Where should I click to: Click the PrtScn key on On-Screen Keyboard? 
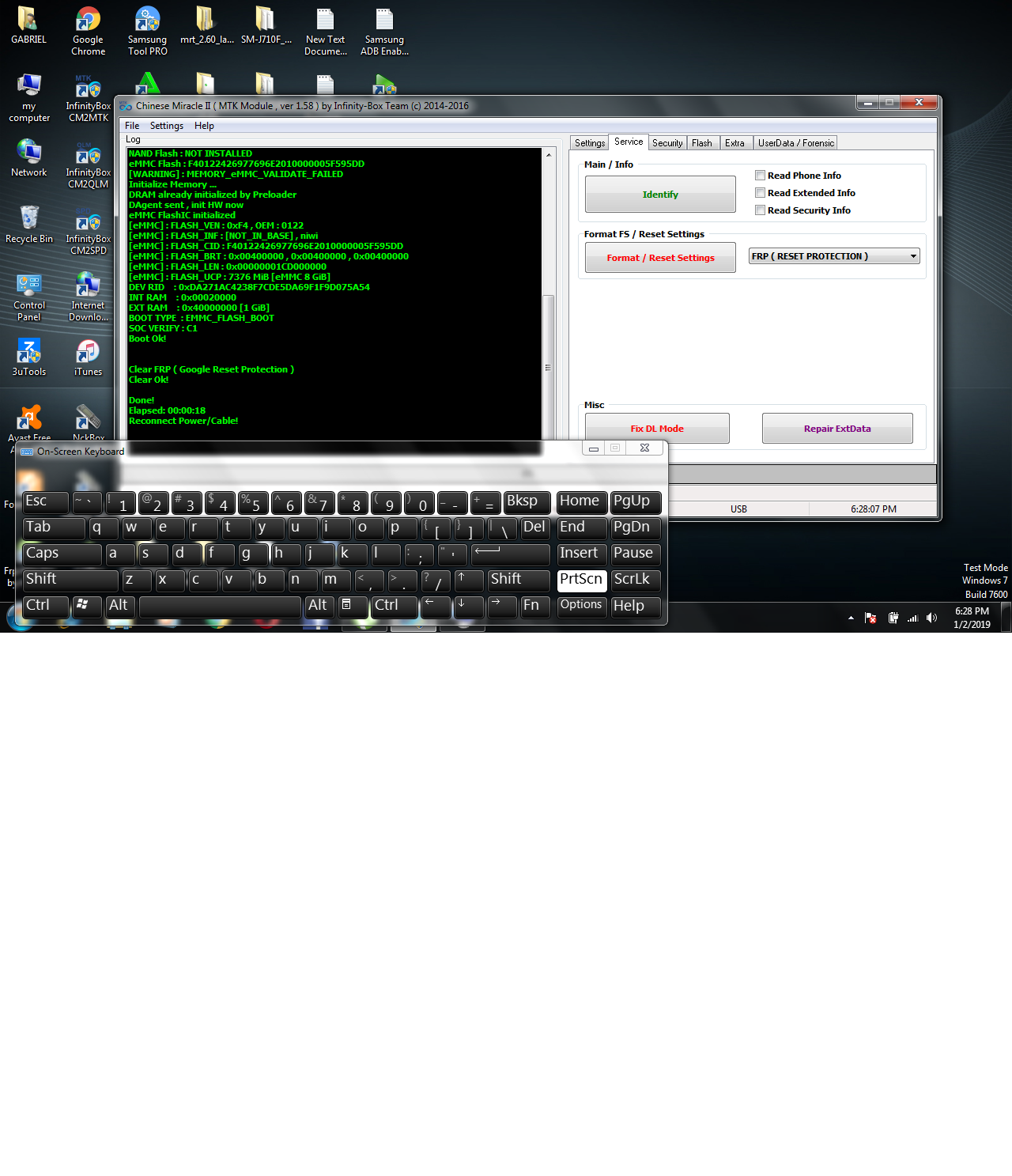[x=582, y=580]
